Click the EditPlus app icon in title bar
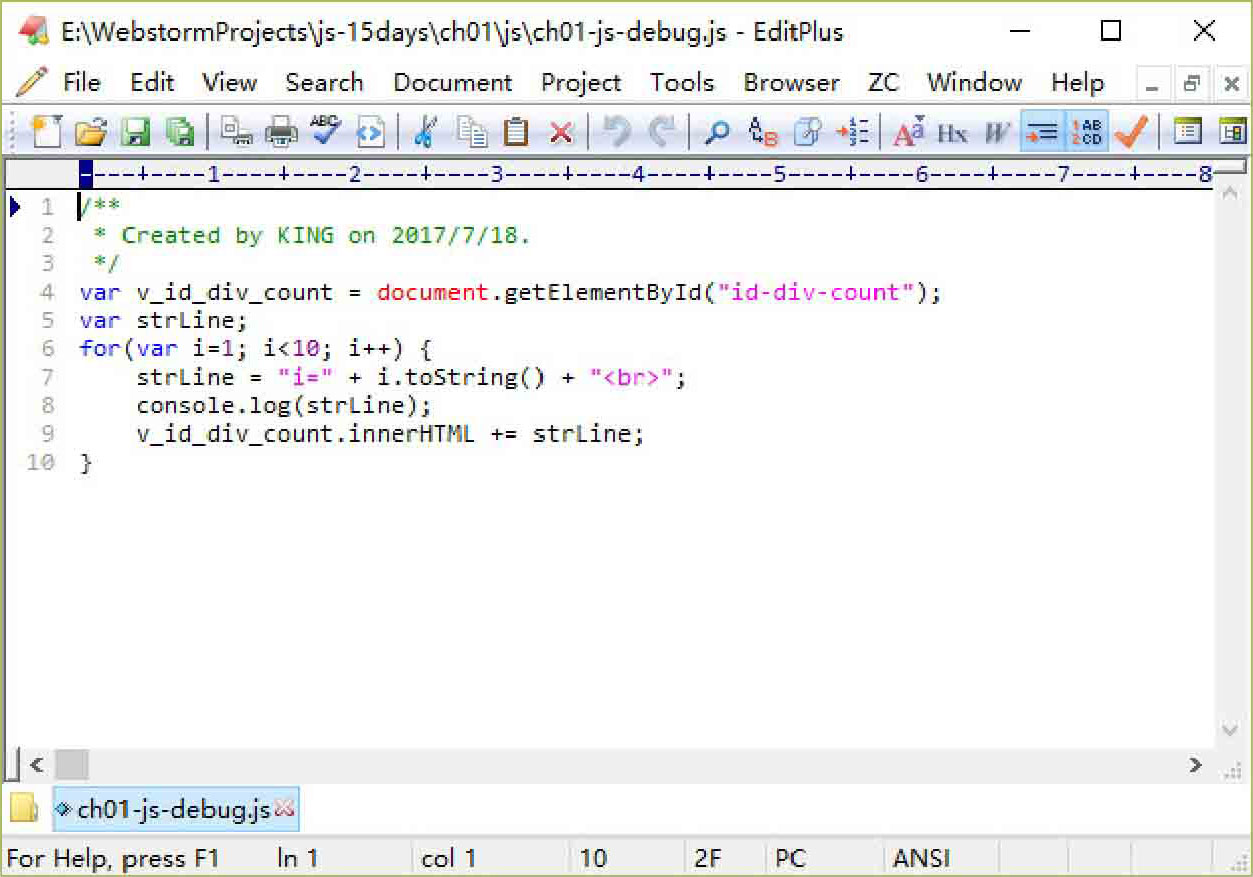The height and width of the screenshot is (877, 1253). [x=34, y=31]
